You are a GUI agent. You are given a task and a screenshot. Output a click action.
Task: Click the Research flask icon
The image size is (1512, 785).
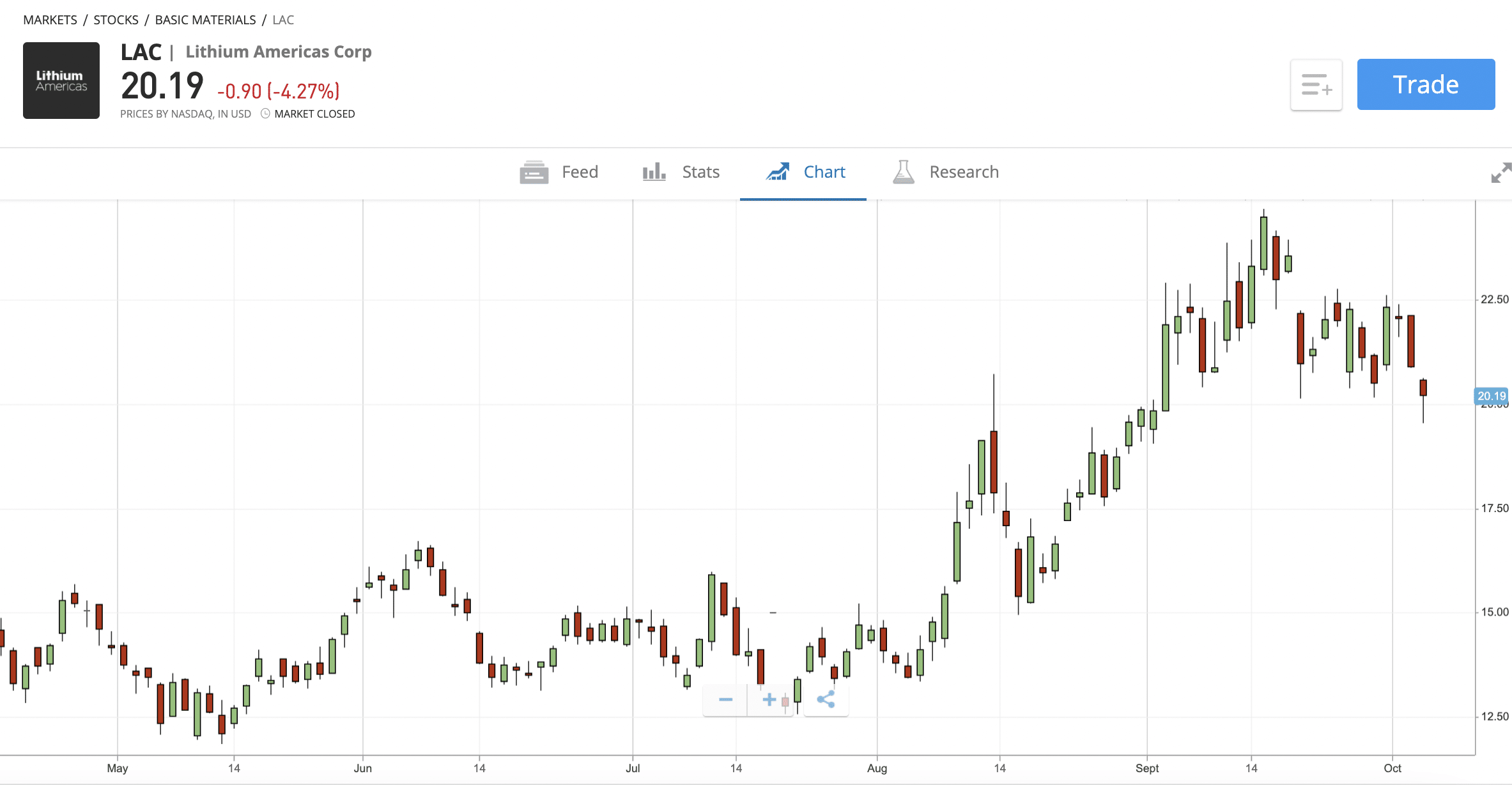[904, 172]
